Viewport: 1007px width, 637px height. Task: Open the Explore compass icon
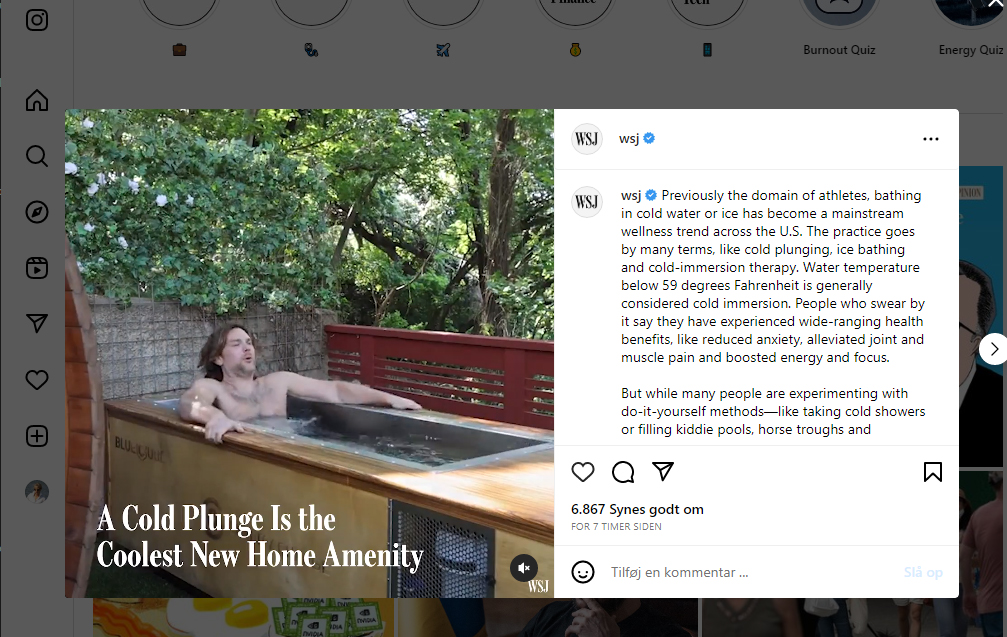(x=37, y=212)
